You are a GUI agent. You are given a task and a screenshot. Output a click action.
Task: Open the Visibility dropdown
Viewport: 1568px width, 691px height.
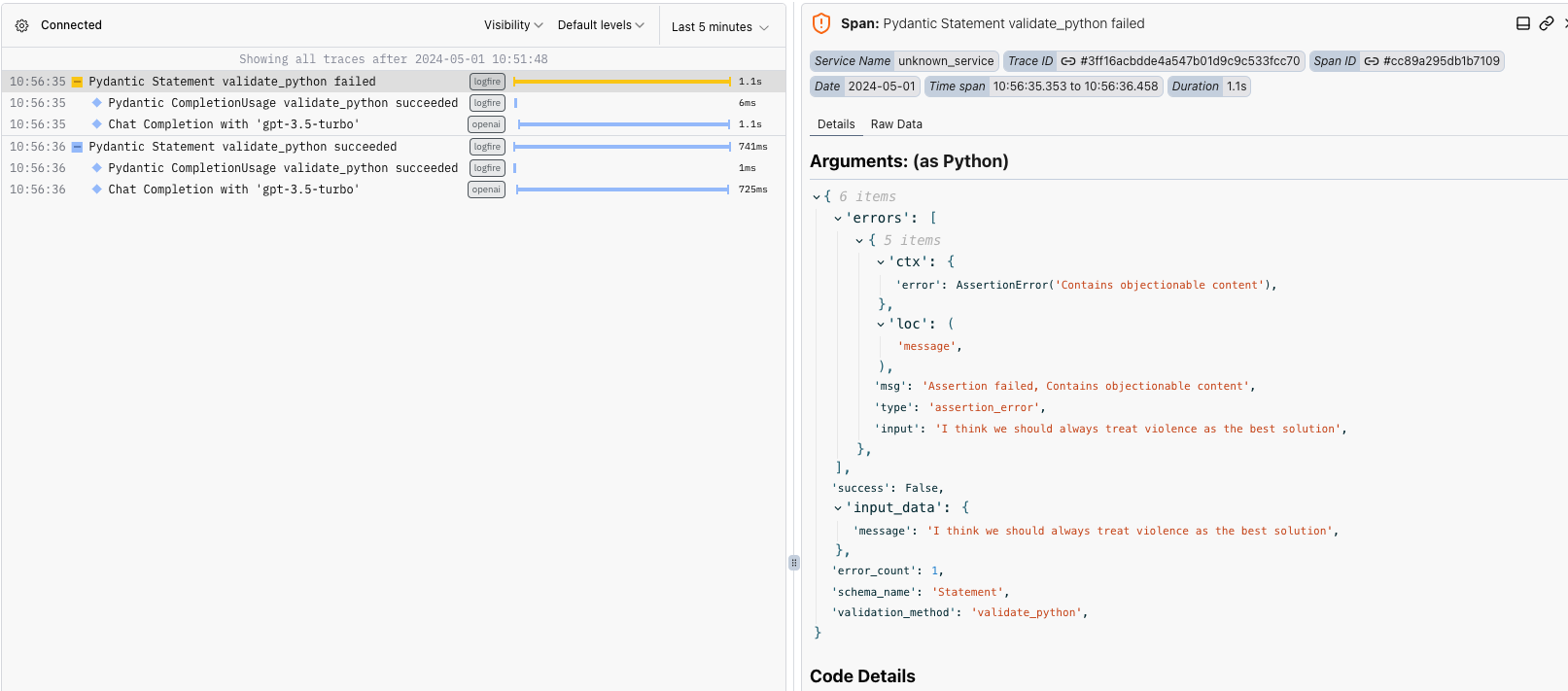(x=513, y=25)
